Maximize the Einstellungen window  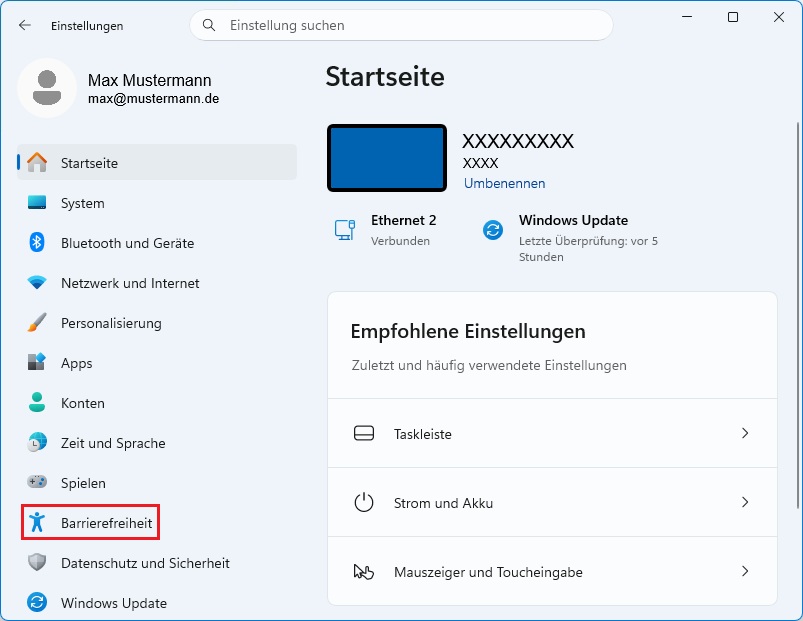(x=733, y=17)
